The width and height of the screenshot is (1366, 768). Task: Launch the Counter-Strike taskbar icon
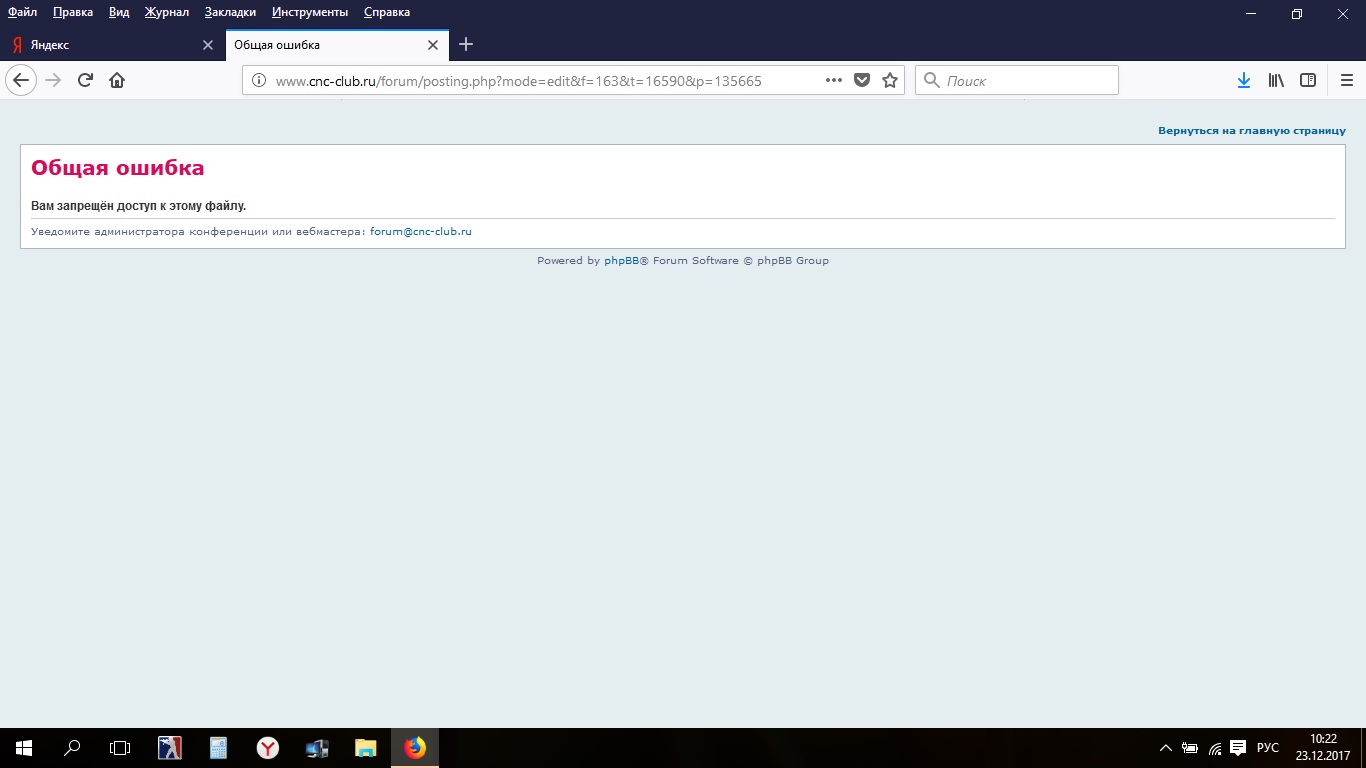(170, 747)
